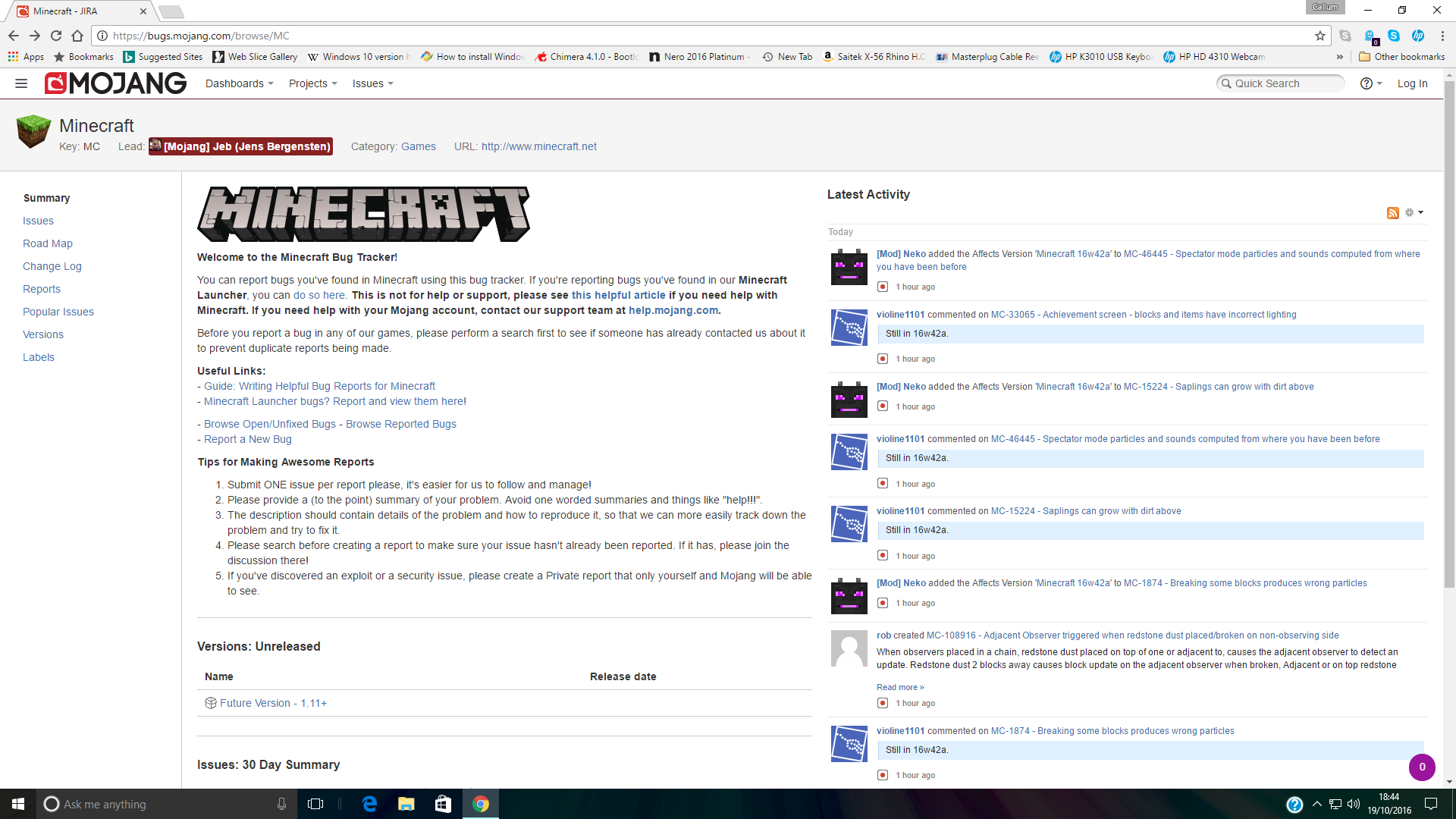Click the sidebar hamburger menu icon
Image resolution: width=1456 pixels, height=819 pixels.
click(21, 83)
